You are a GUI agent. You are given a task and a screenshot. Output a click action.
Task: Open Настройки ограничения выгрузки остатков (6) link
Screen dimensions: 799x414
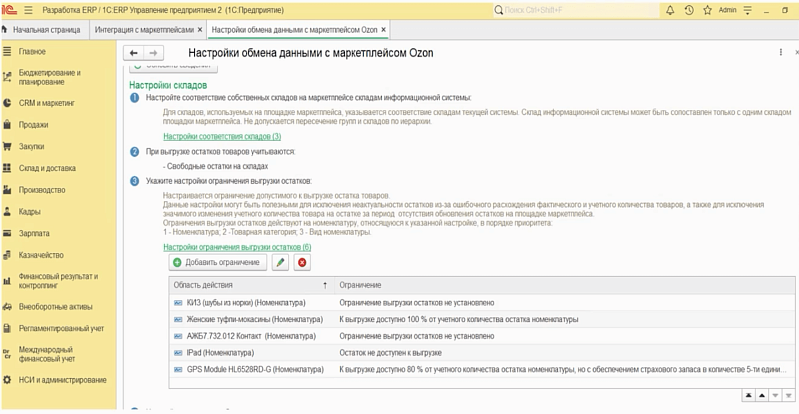click(237, 247)
